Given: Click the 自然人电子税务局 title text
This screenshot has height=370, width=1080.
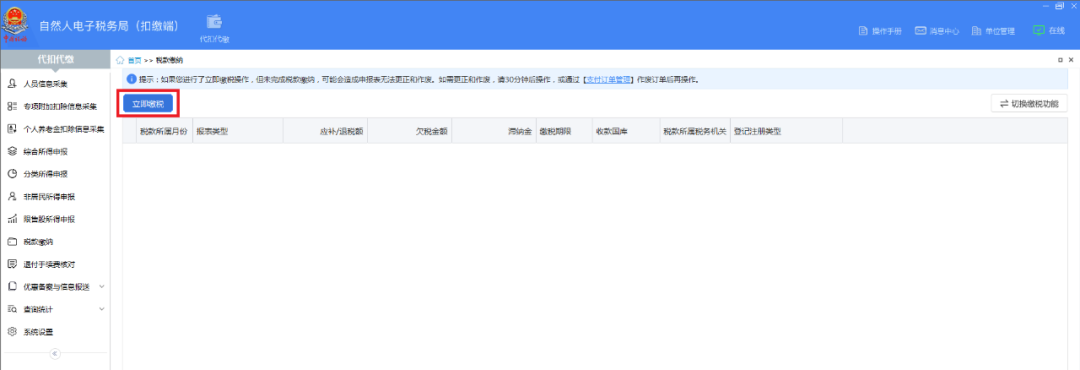Looking at the screenshot, I should tap(110, 25).
